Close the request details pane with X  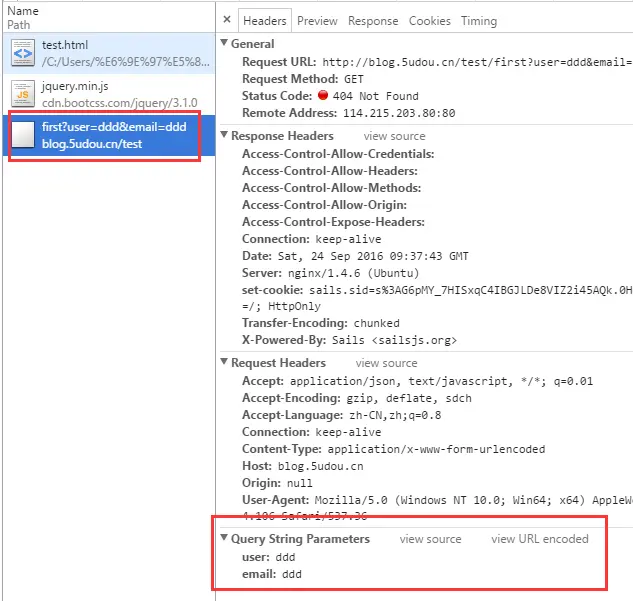point(227,19)
